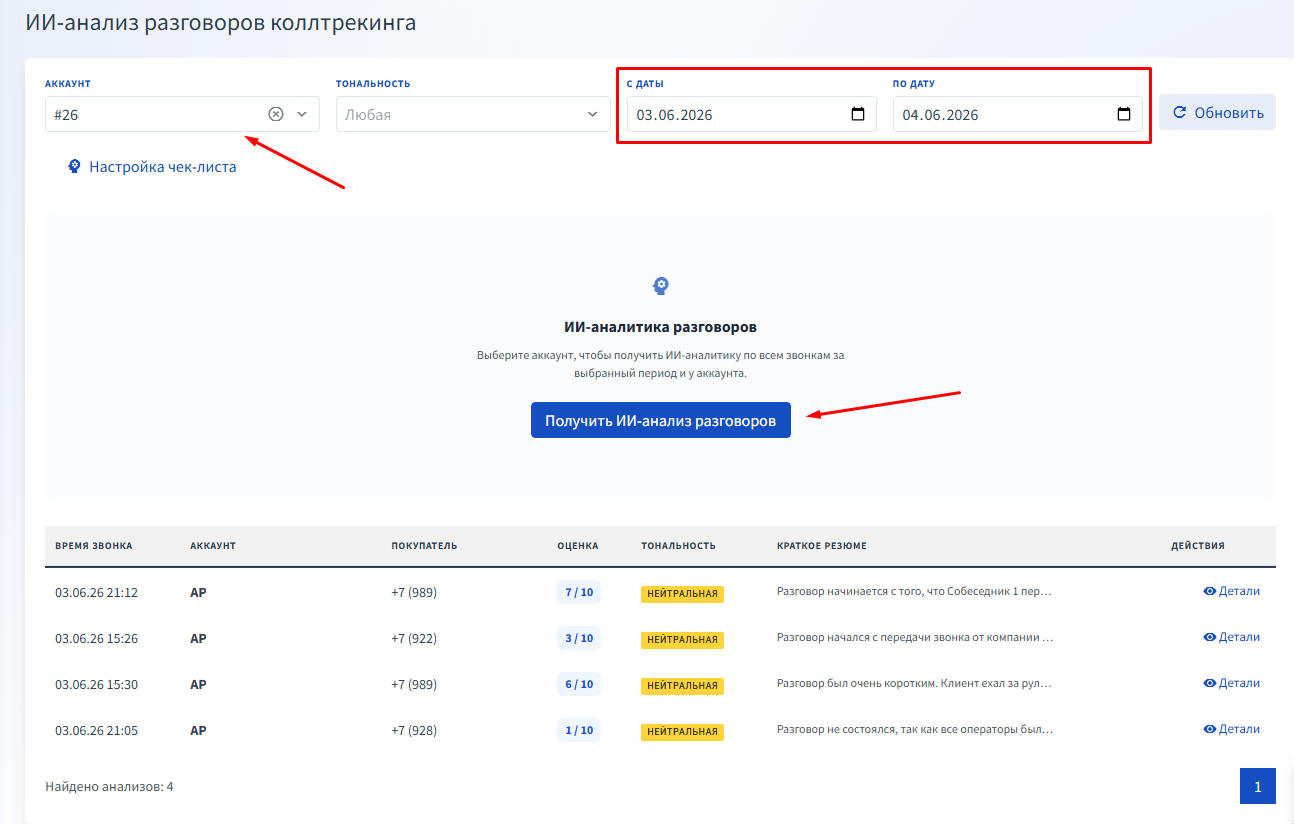Viewport: 1294px width, 824px height.
Task: Expand the Аккаунт dropdown chevron
Action: coord(302,114)
